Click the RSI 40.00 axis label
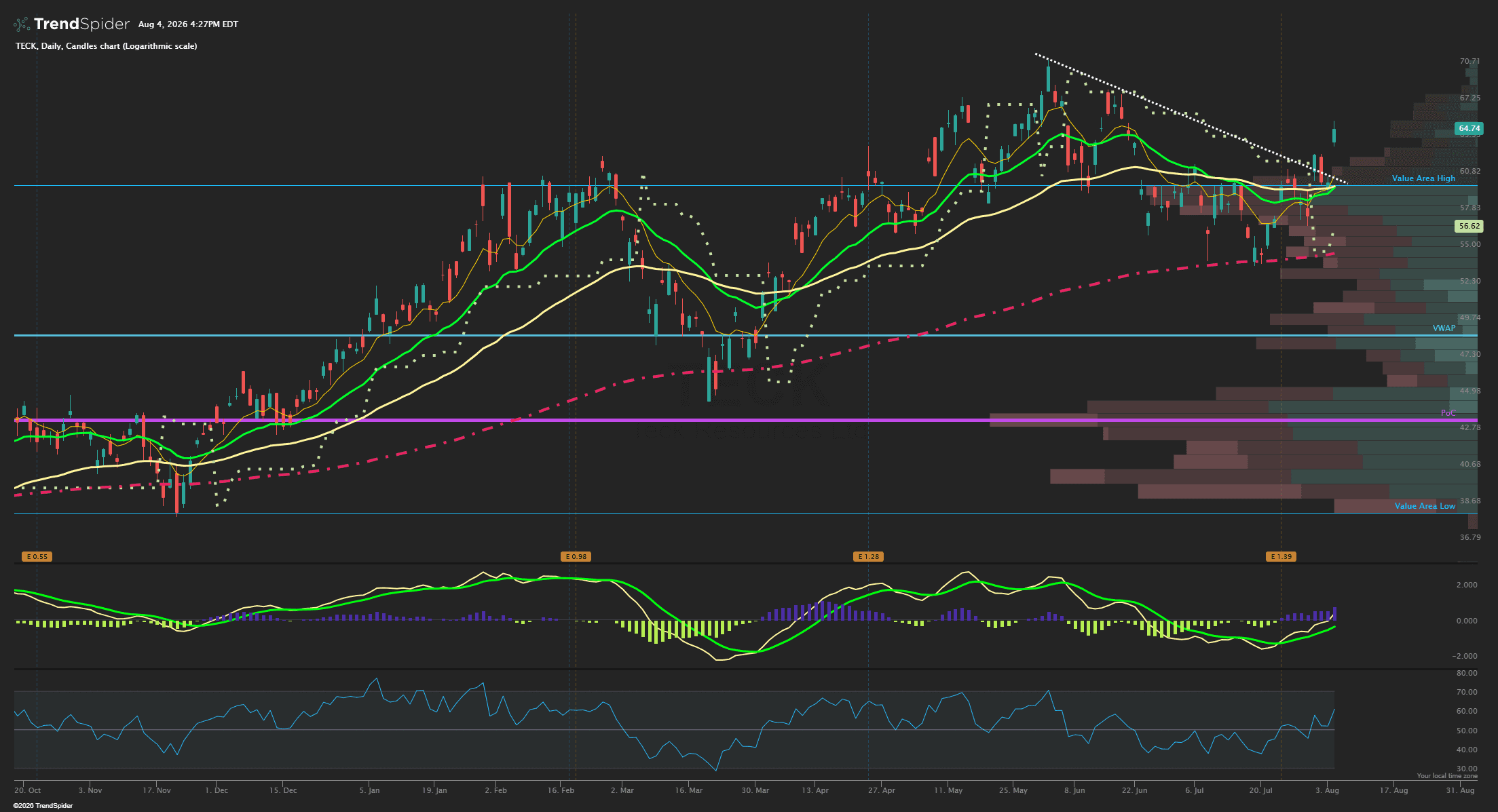Viewport: 1498px width, 812px height. (1467, 750)
